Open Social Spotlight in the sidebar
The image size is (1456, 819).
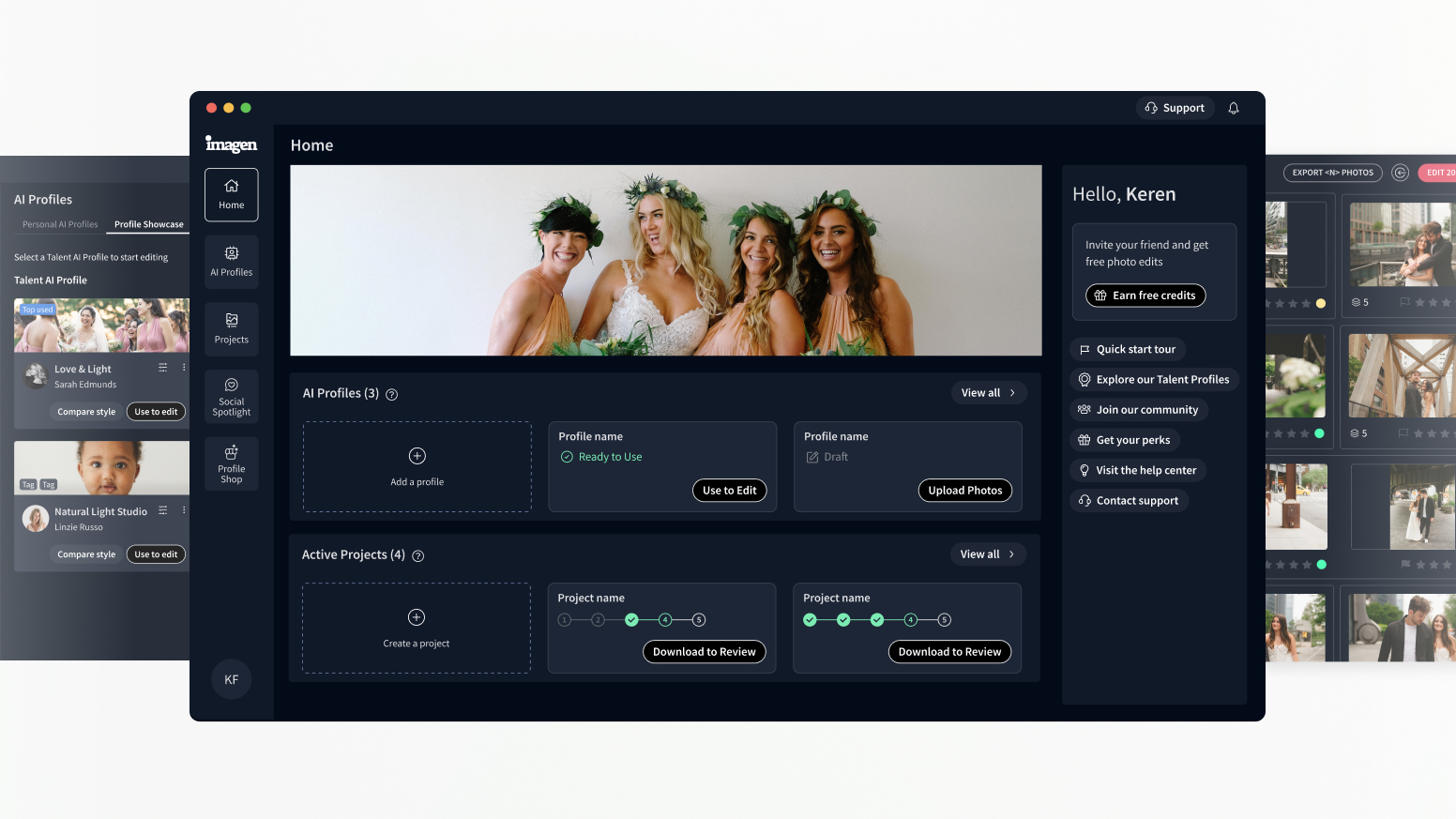pyautogui.click(x=232, y=397)
